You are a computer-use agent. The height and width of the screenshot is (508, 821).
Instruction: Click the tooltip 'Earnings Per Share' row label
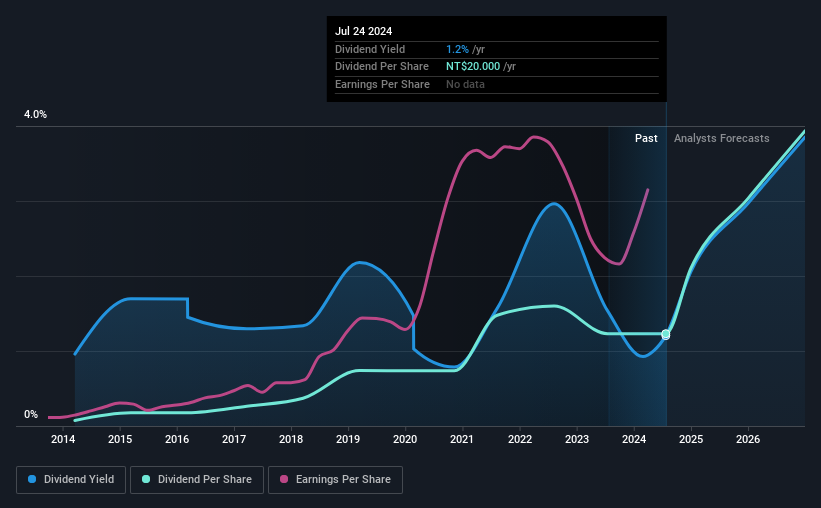(382, 84)
